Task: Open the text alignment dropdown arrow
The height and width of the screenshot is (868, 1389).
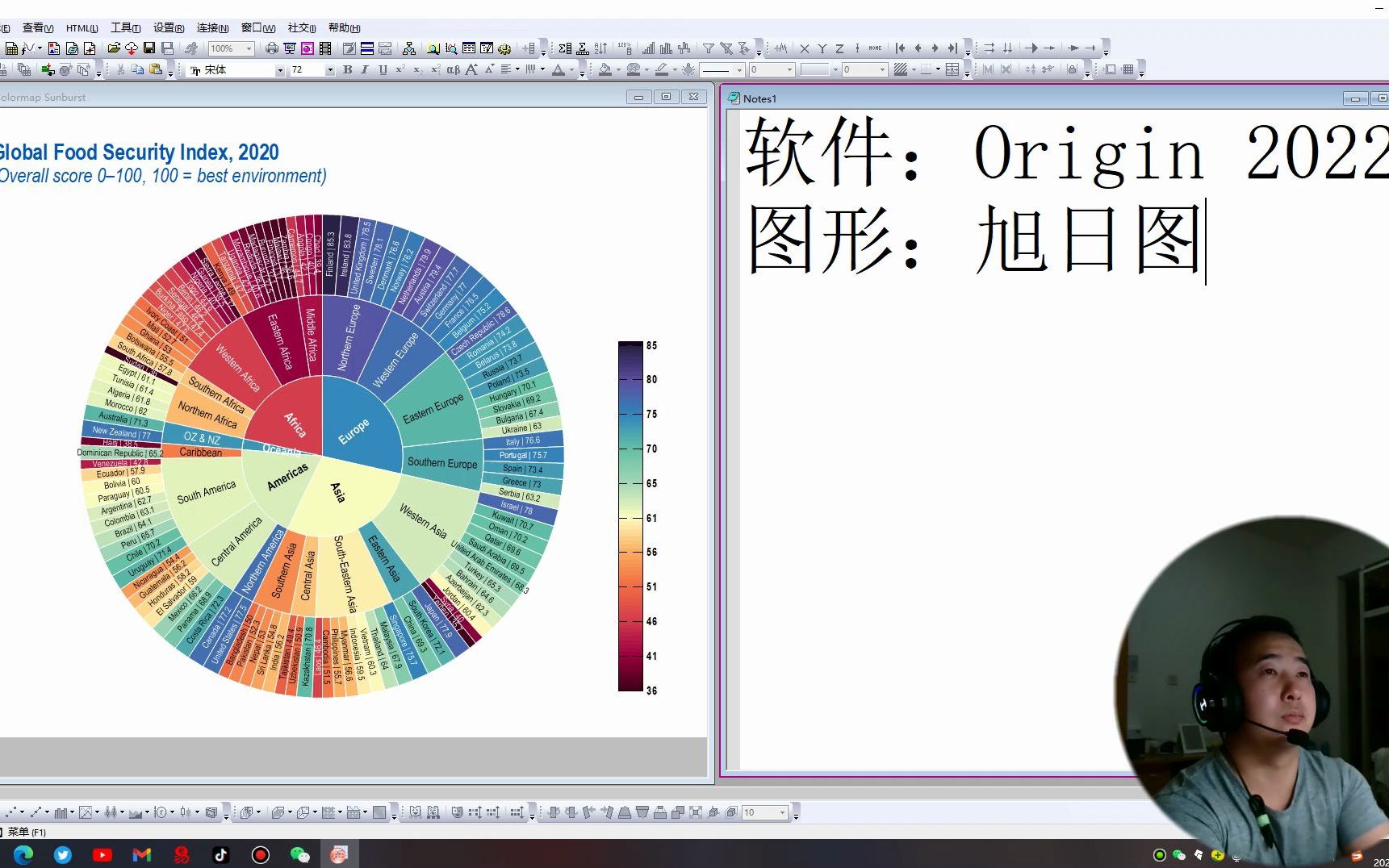Action: pos(517,70)
